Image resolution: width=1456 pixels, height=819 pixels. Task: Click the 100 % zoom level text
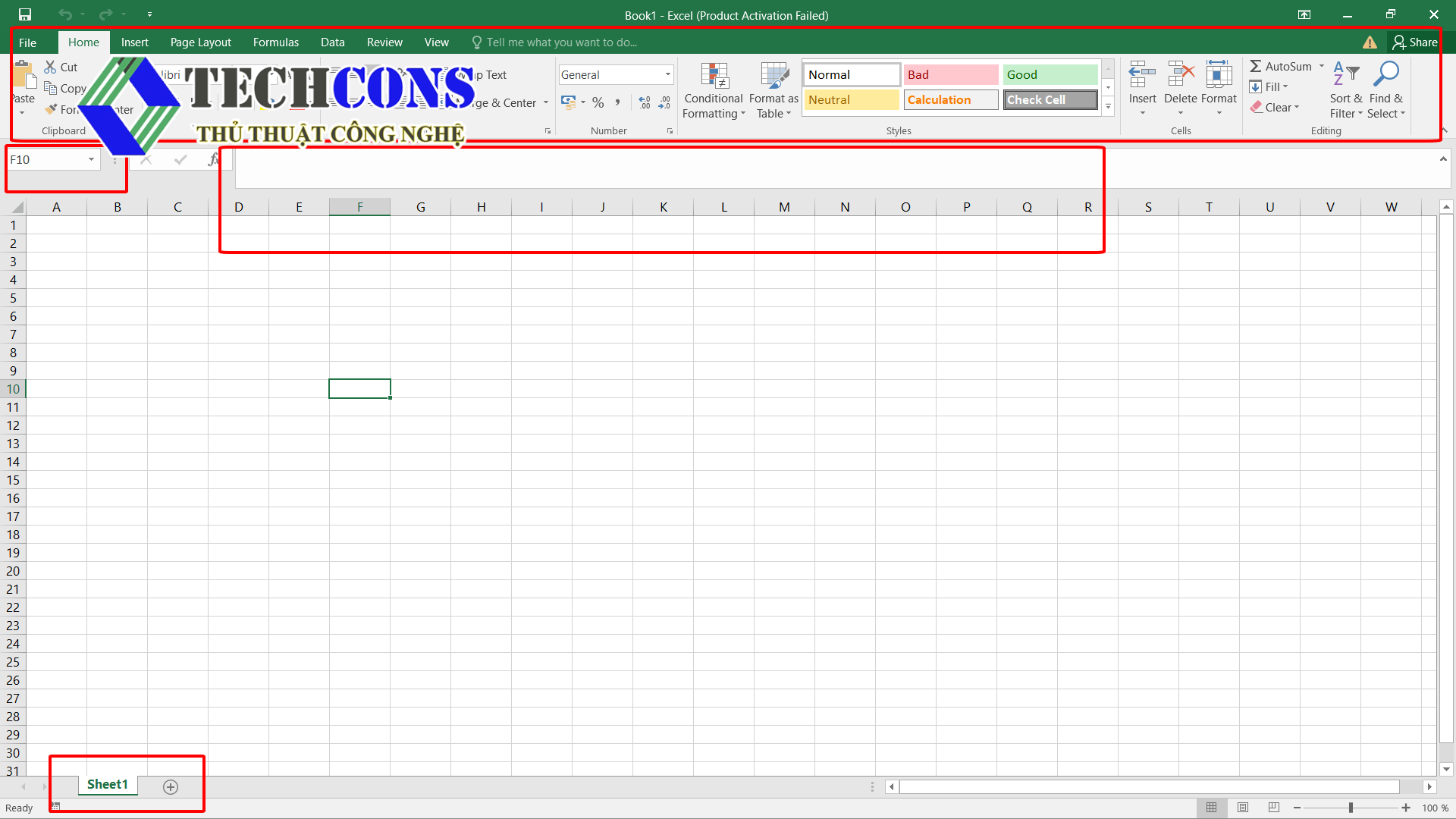pyautogui.click(x=1435, y=808)
